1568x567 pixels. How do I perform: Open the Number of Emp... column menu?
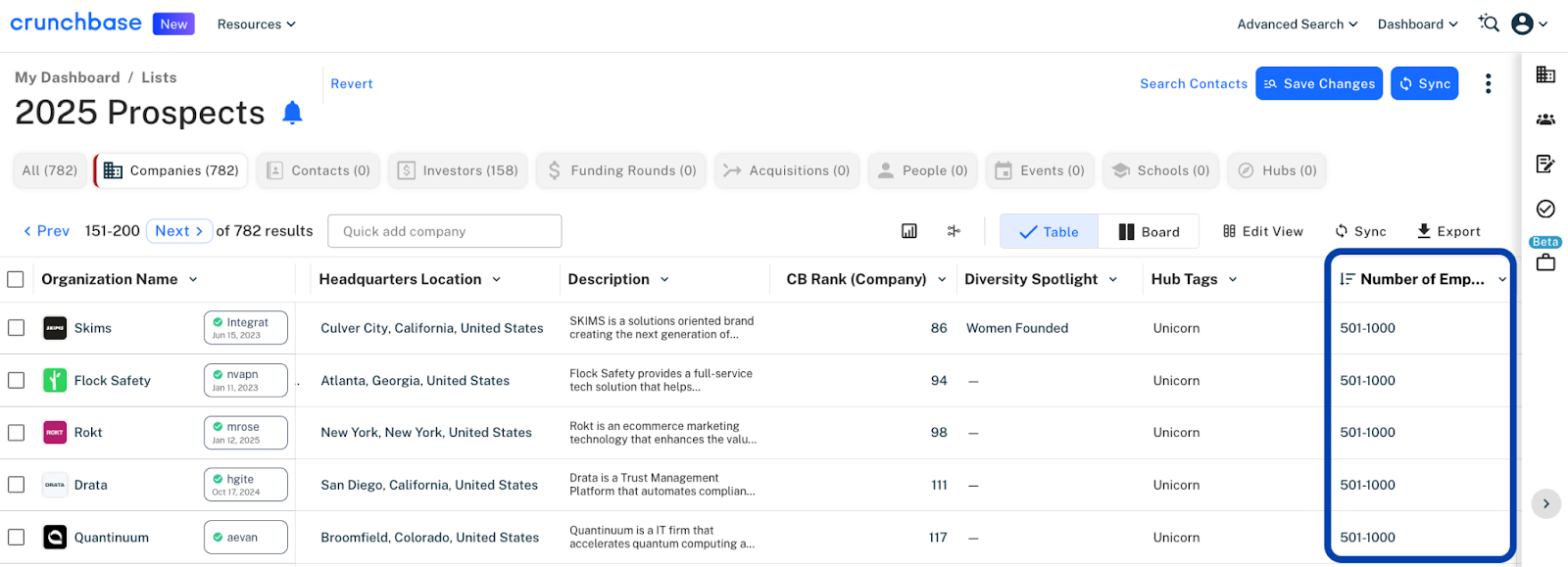[1501, 279]
